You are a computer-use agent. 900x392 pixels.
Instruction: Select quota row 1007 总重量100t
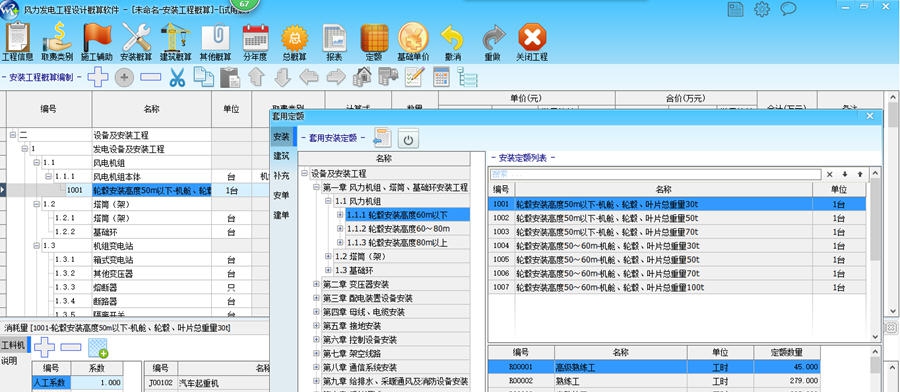pos(677,287)
